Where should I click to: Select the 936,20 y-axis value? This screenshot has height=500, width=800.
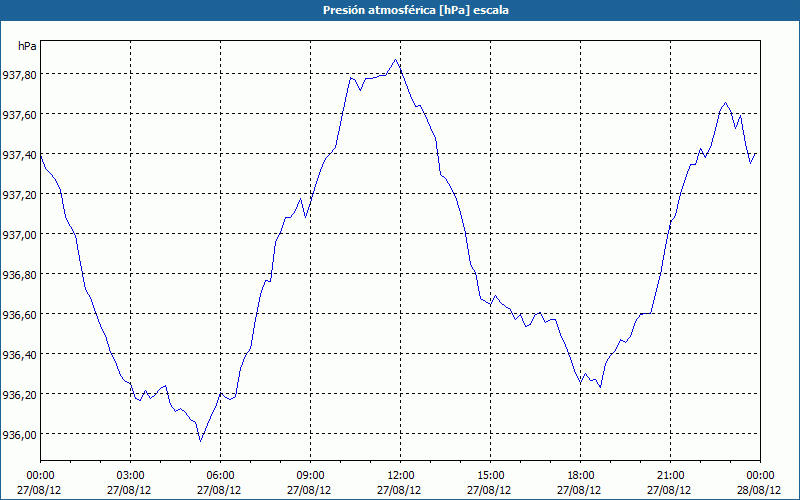click(19, 394)
